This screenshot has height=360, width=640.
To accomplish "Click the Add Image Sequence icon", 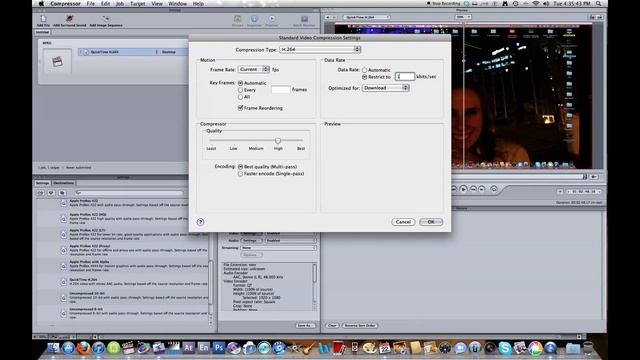I will tap(106, 19).
